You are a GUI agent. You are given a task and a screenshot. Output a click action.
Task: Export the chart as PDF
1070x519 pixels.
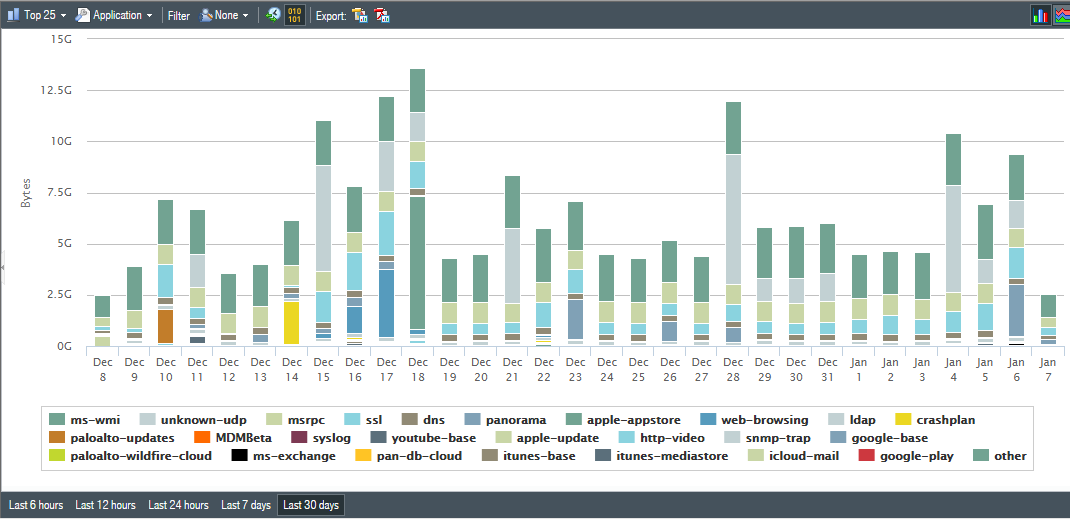click(382, 15)
